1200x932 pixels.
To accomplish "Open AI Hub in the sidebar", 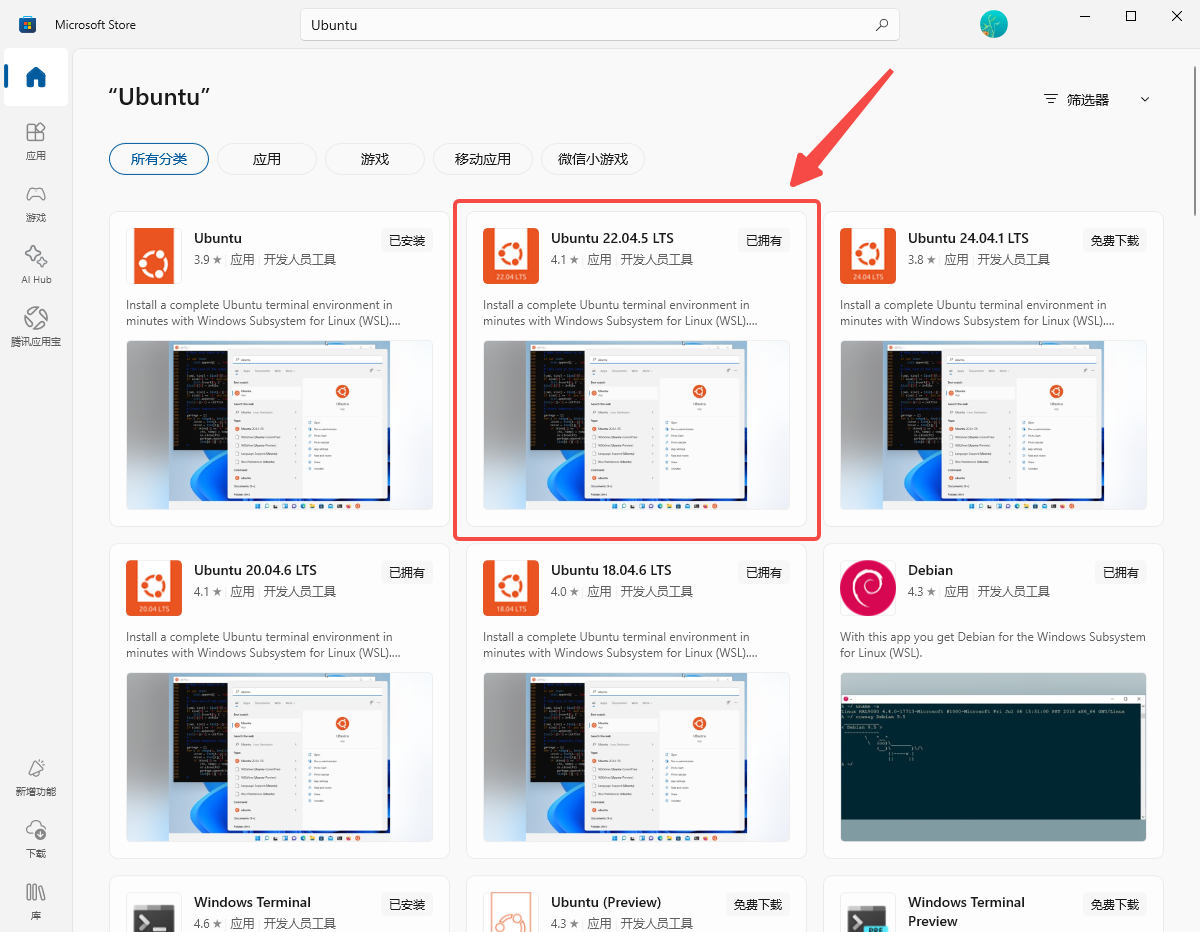I will pos(36,265).
